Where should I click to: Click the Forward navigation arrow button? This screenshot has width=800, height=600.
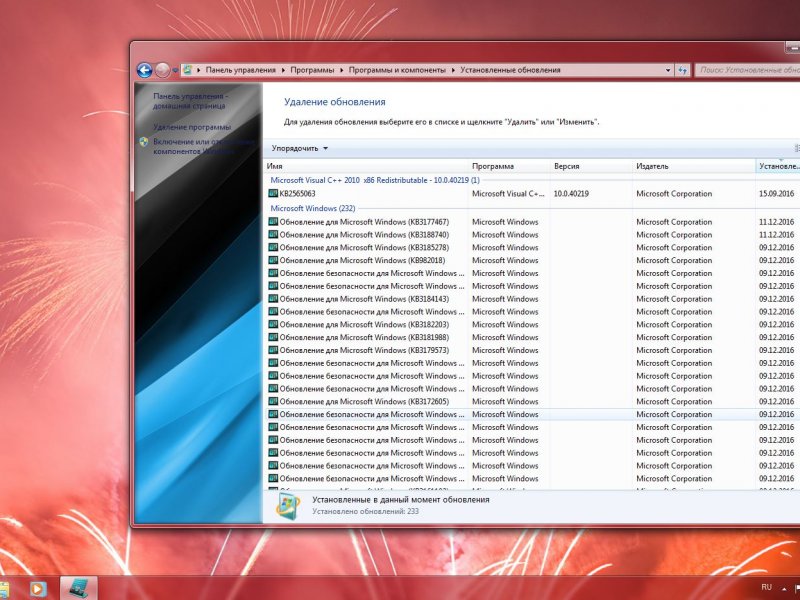point(162,70)
